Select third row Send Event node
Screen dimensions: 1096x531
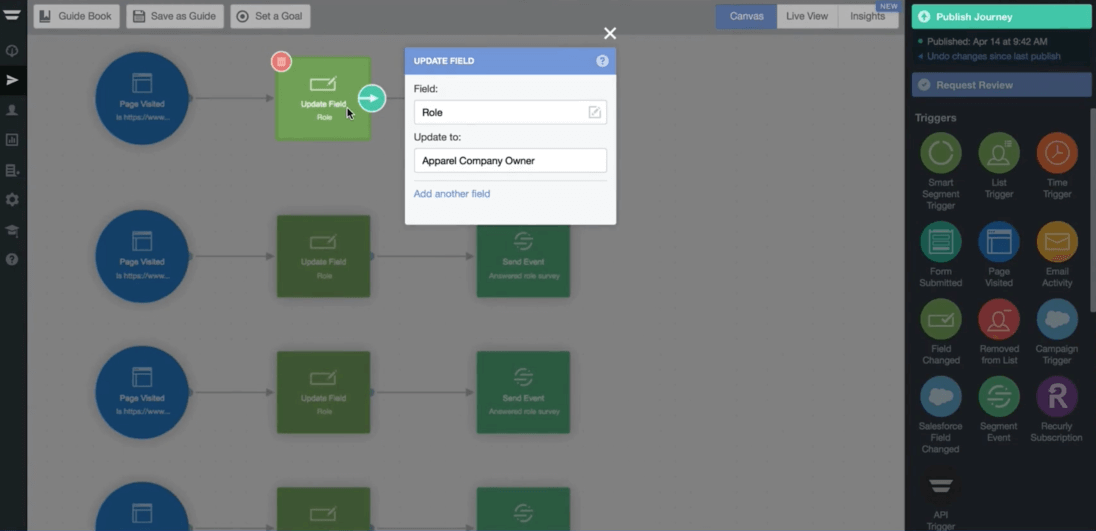click(523, 393)
